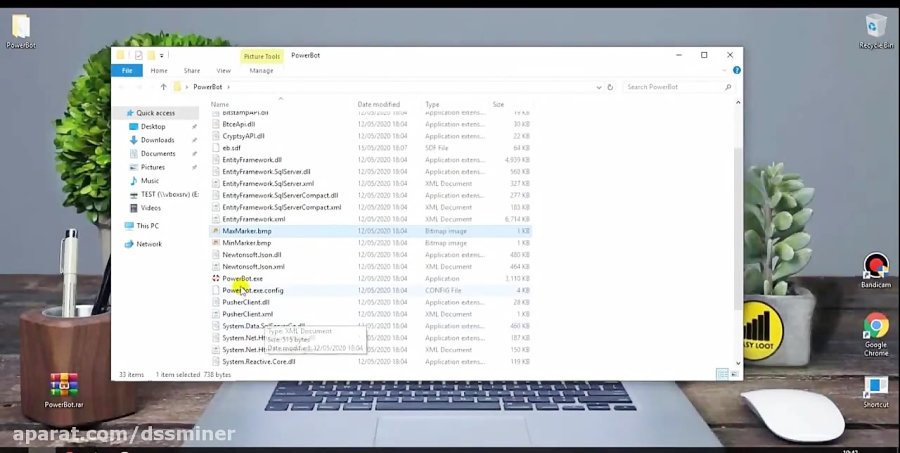Go up one folder with Up arrow
This screenshot has width=900, height=453.
(x=164, y=87)
